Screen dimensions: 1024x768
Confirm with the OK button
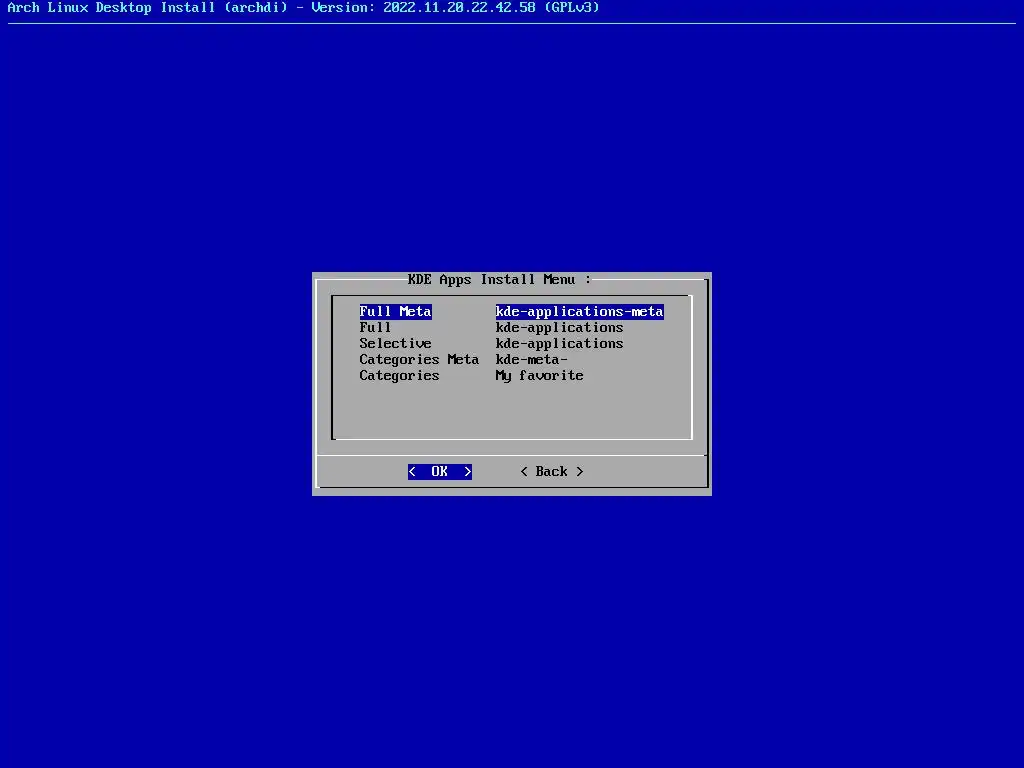click(x=440, y=472)
